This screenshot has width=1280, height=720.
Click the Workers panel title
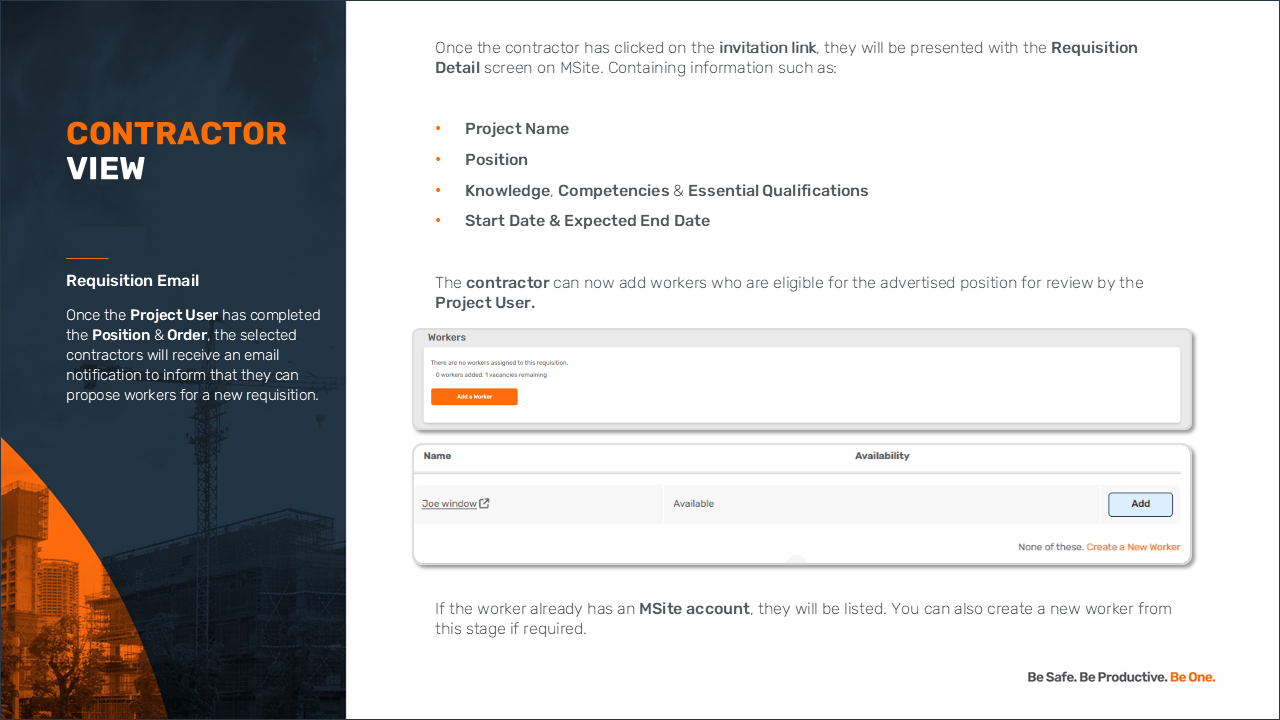pos(447,338)
